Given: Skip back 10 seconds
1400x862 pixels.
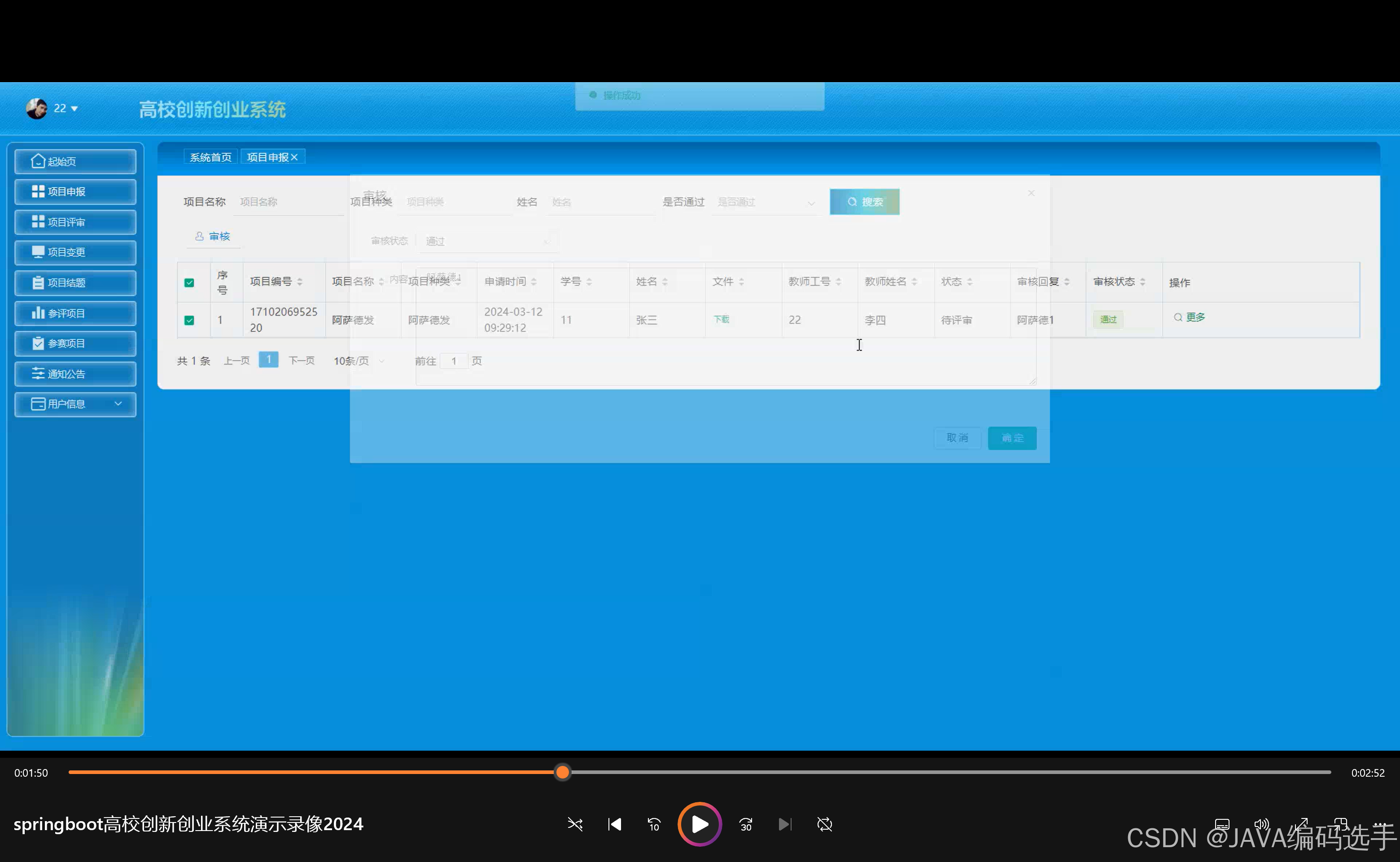Looking at the screenshot, I should 654,824.
